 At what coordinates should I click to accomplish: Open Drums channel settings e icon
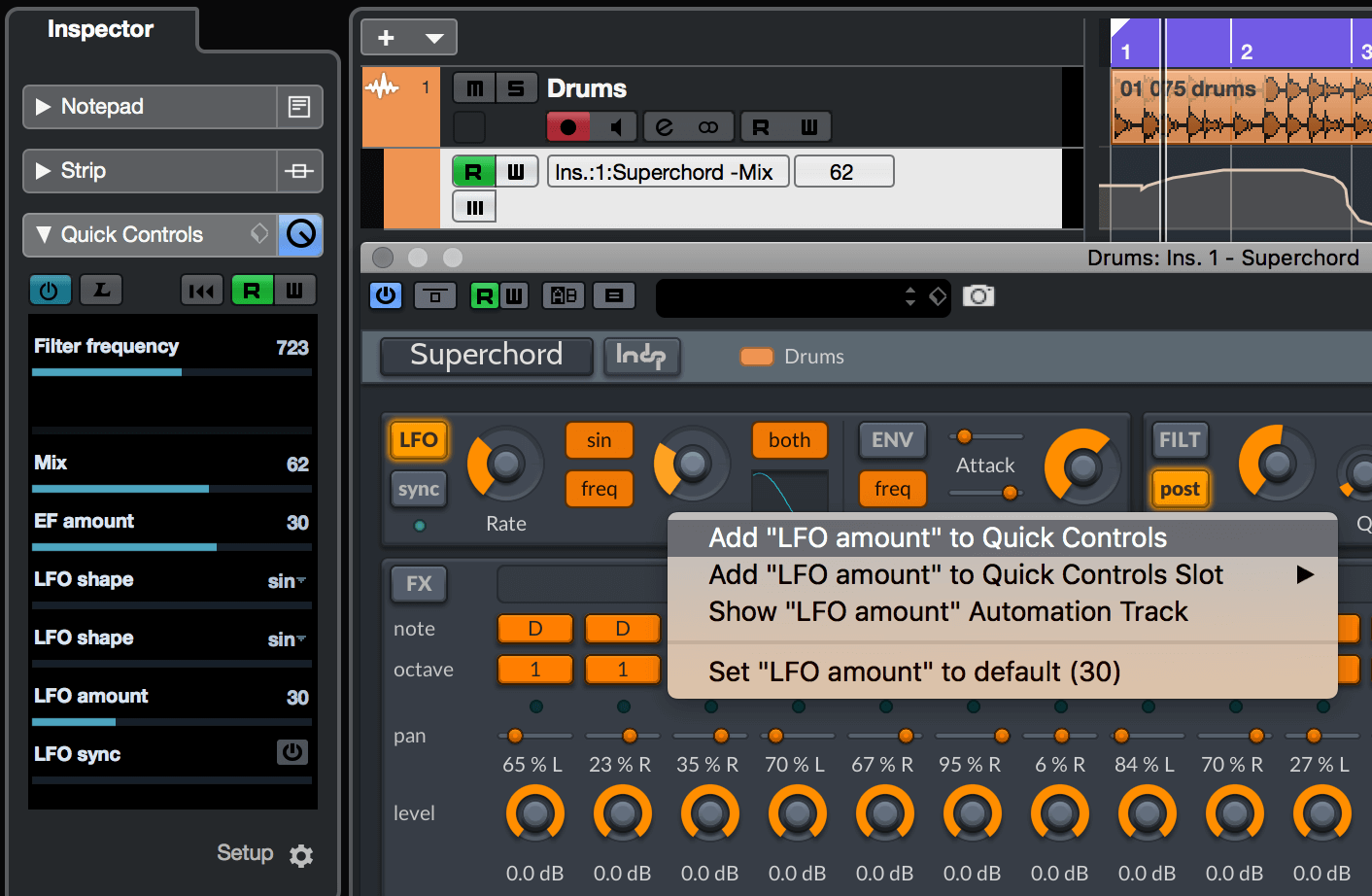(665, 126)
